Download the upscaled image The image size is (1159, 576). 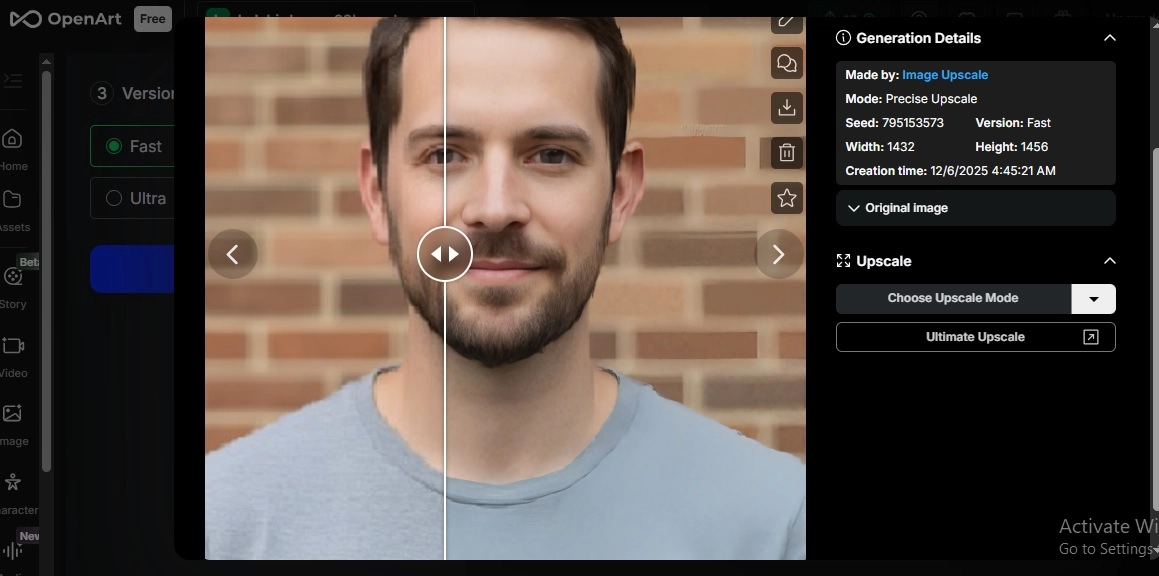pos(786,107)
